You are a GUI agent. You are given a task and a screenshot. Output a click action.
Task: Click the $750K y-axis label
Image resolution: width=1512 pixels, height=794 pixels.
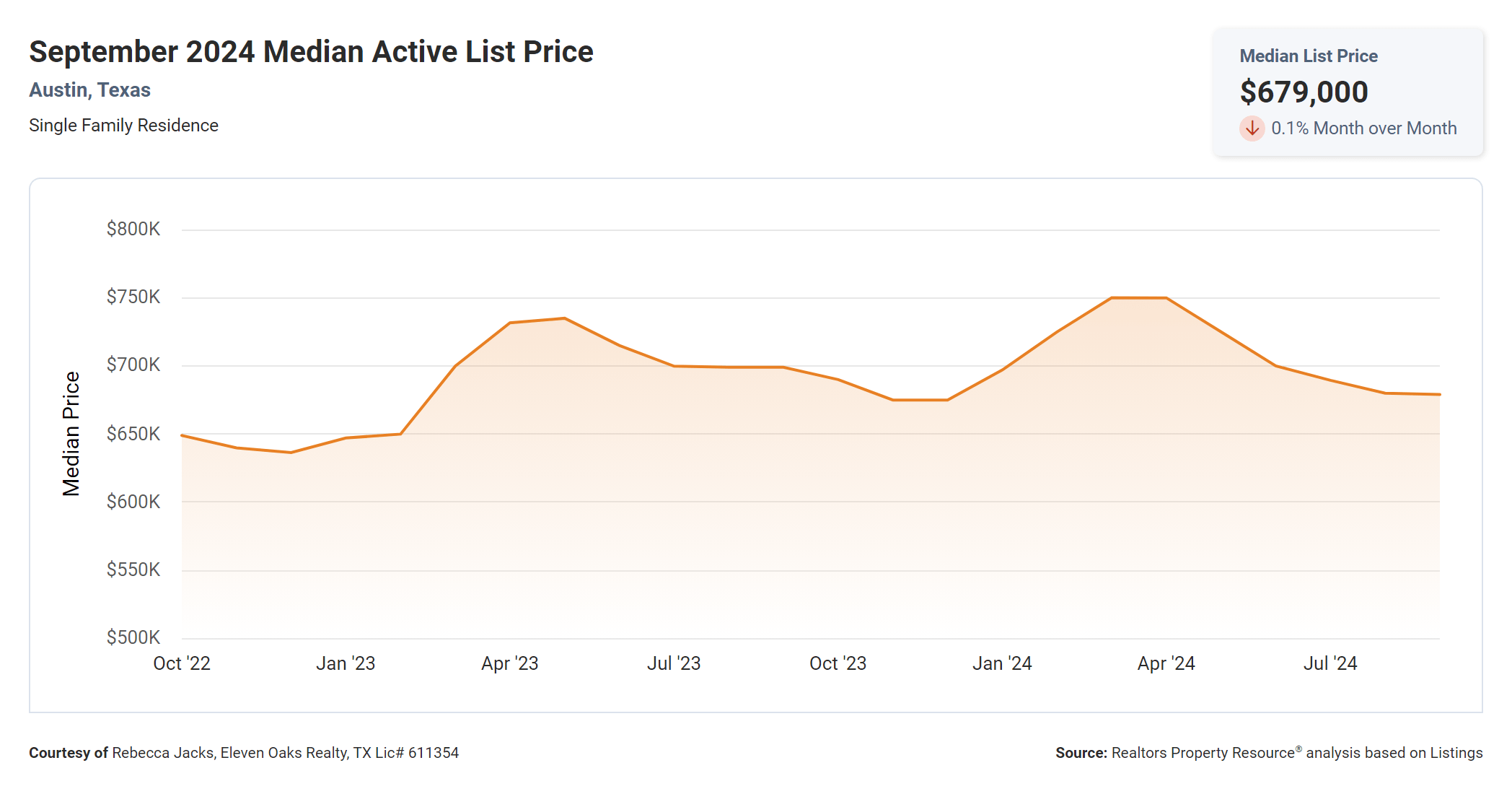point(133,297)
